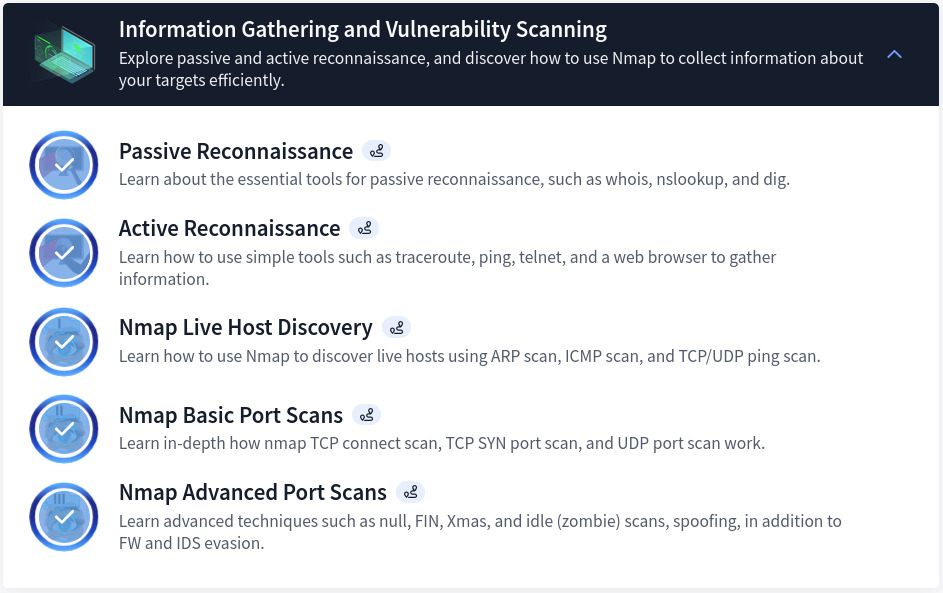Click the module description about Nmap reconnaissance

coord(490,69)
